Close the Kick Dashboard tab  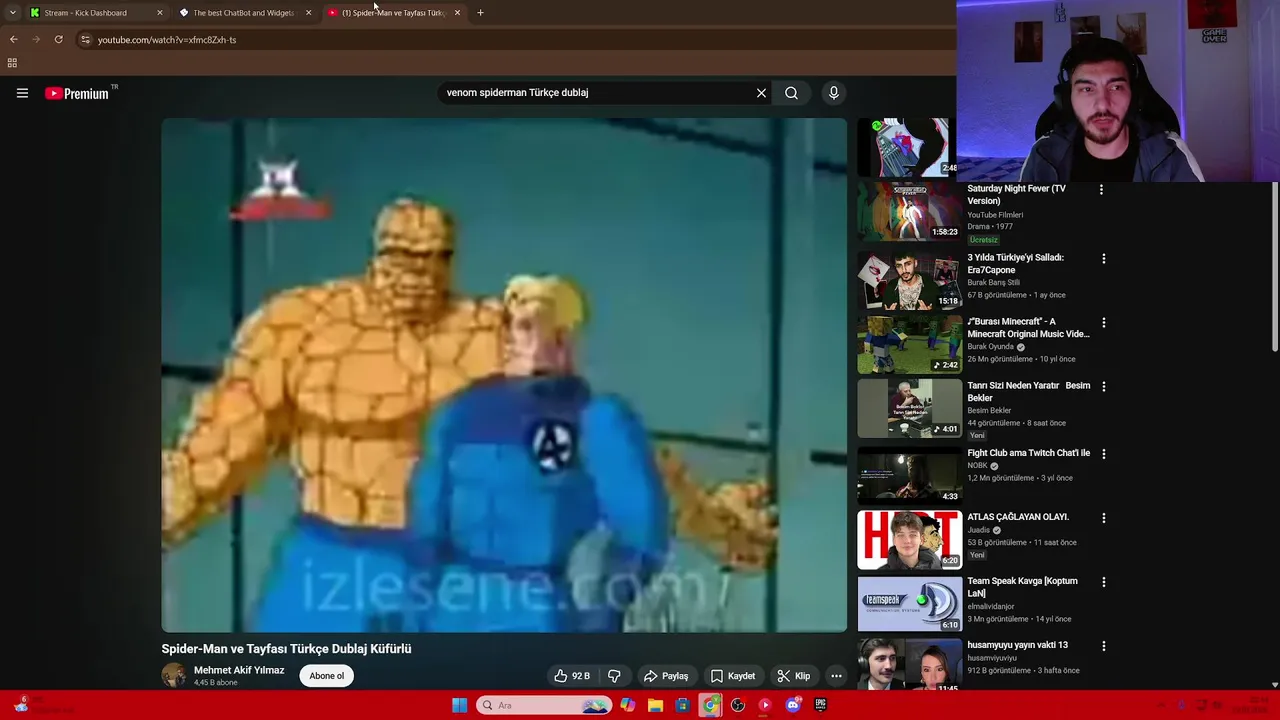pos(160,13)
